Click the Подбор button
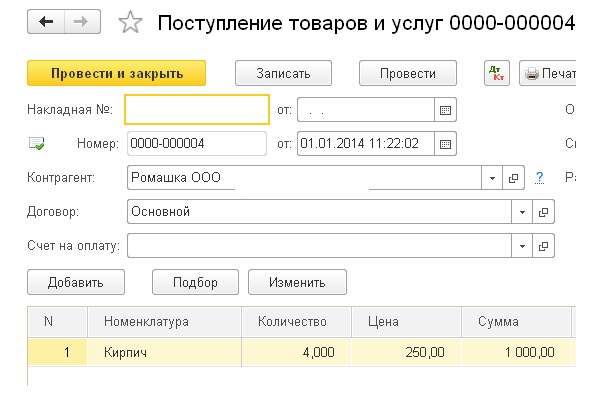The height and width of the screenshot is (400, 593). pyautogui.click(x=195, y=282)
